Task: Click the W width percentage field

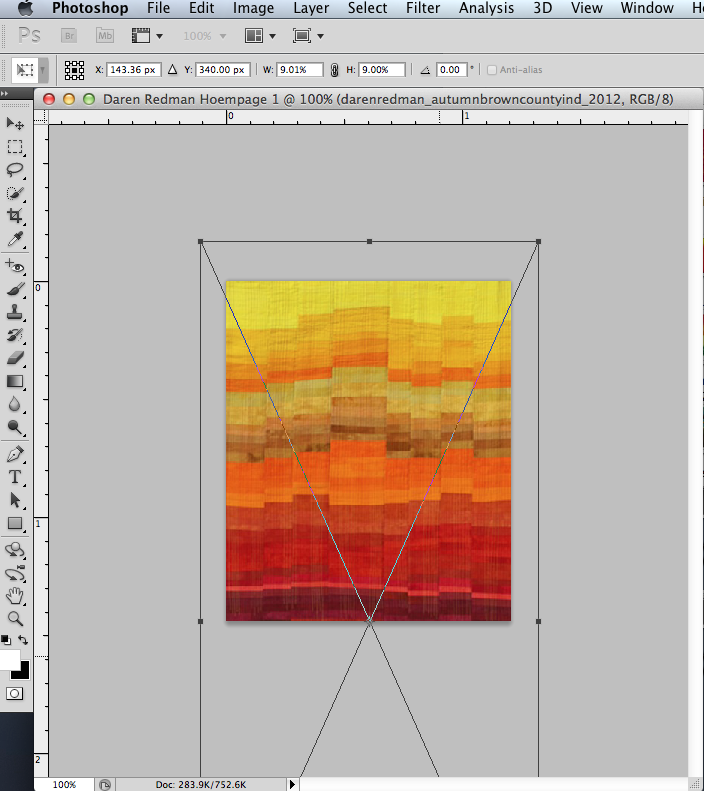Action: [301, 70]
